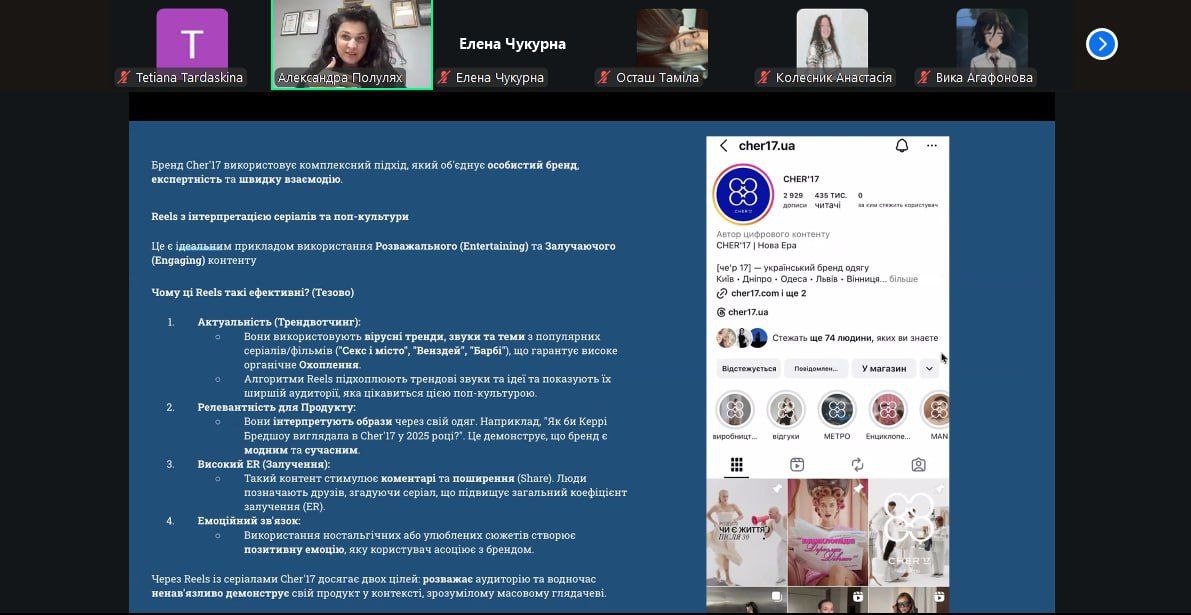Open the МЕТРО story highlight
Screen dimensions: 1191x615
point(837,410)
